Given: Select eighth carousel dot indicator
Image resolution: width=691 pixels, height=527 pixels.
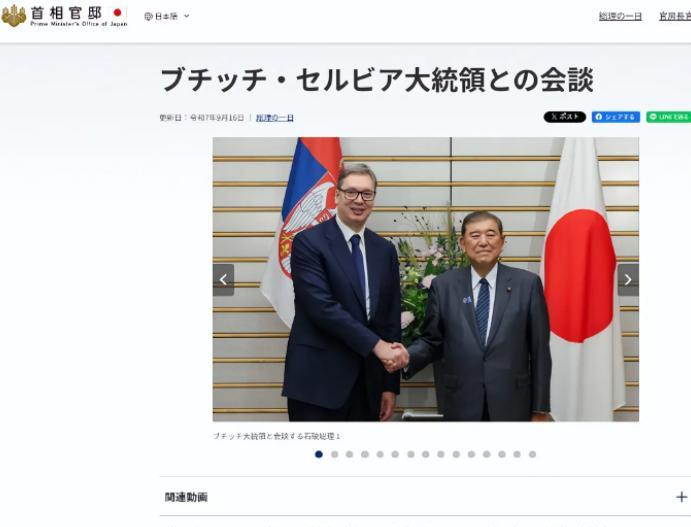Looking at the screenshot, I should pos(426,454).
